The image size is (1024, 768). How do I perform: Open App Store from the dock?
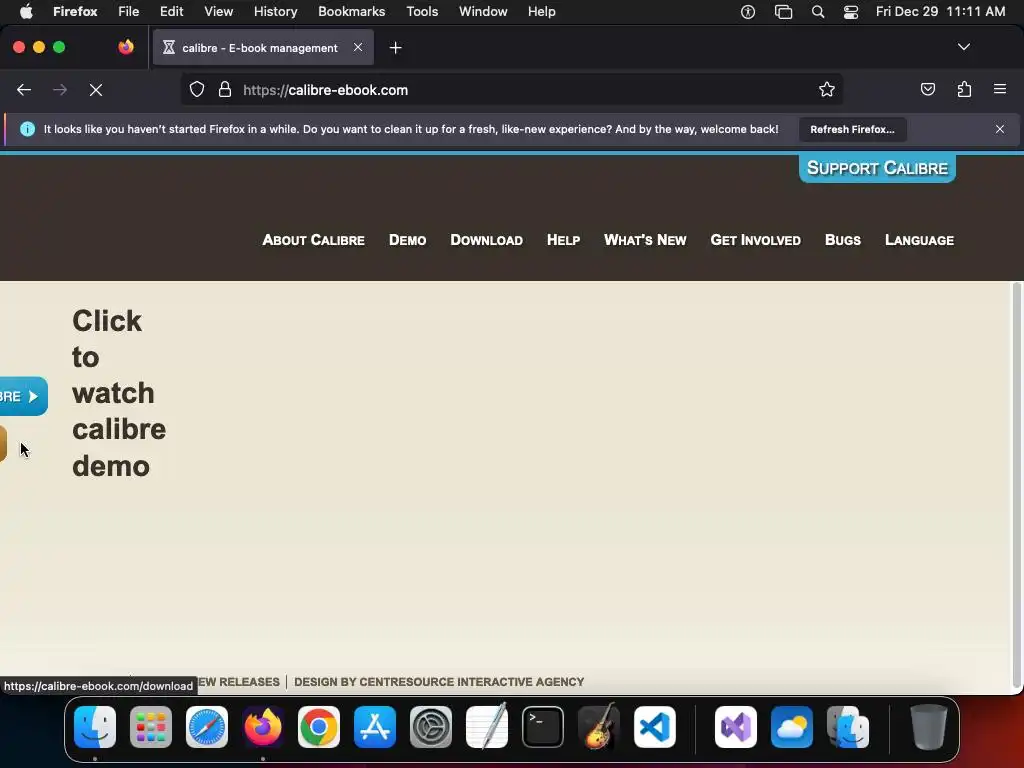[x=375, y=727]
